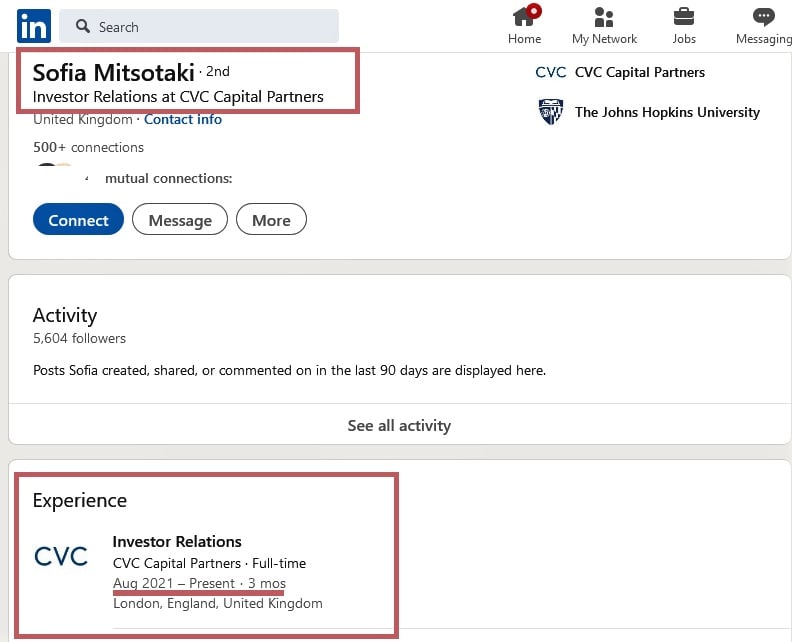Select the Investor Relations job title
The image size is (792, 642).
coord(177,541)
